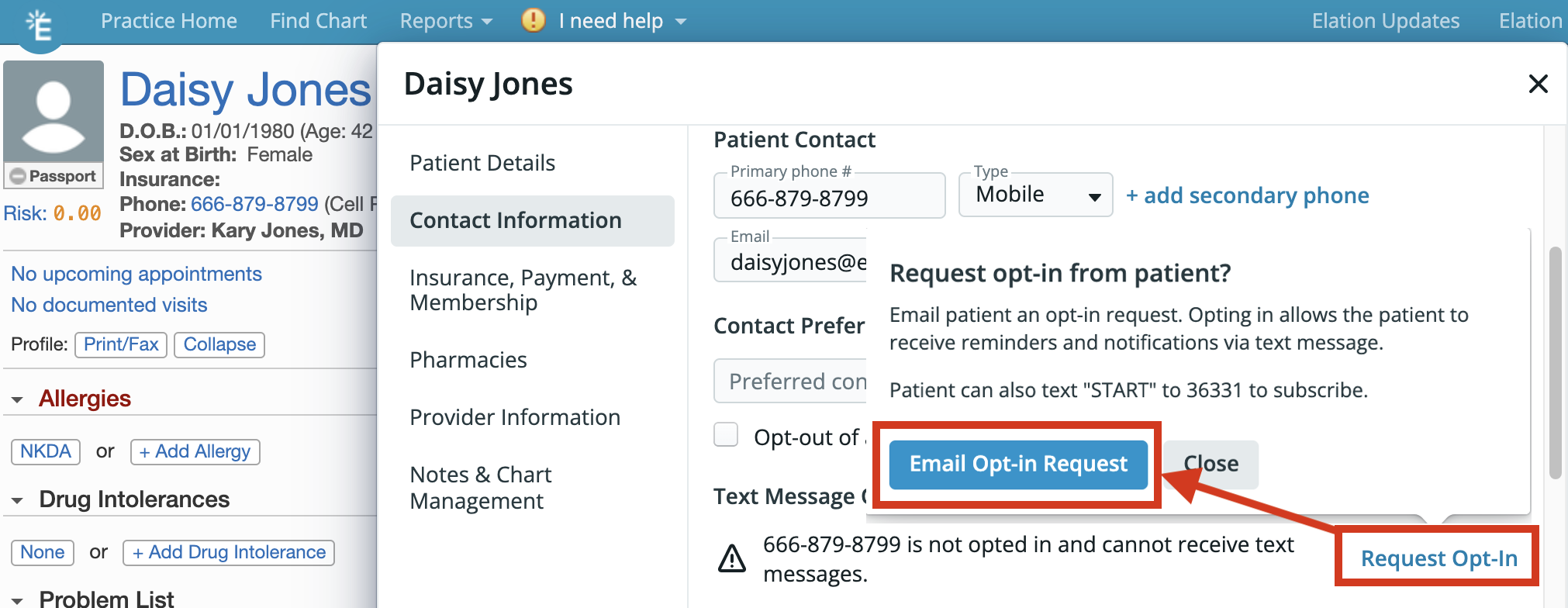Click the Primary phone number field

(828, 198)
